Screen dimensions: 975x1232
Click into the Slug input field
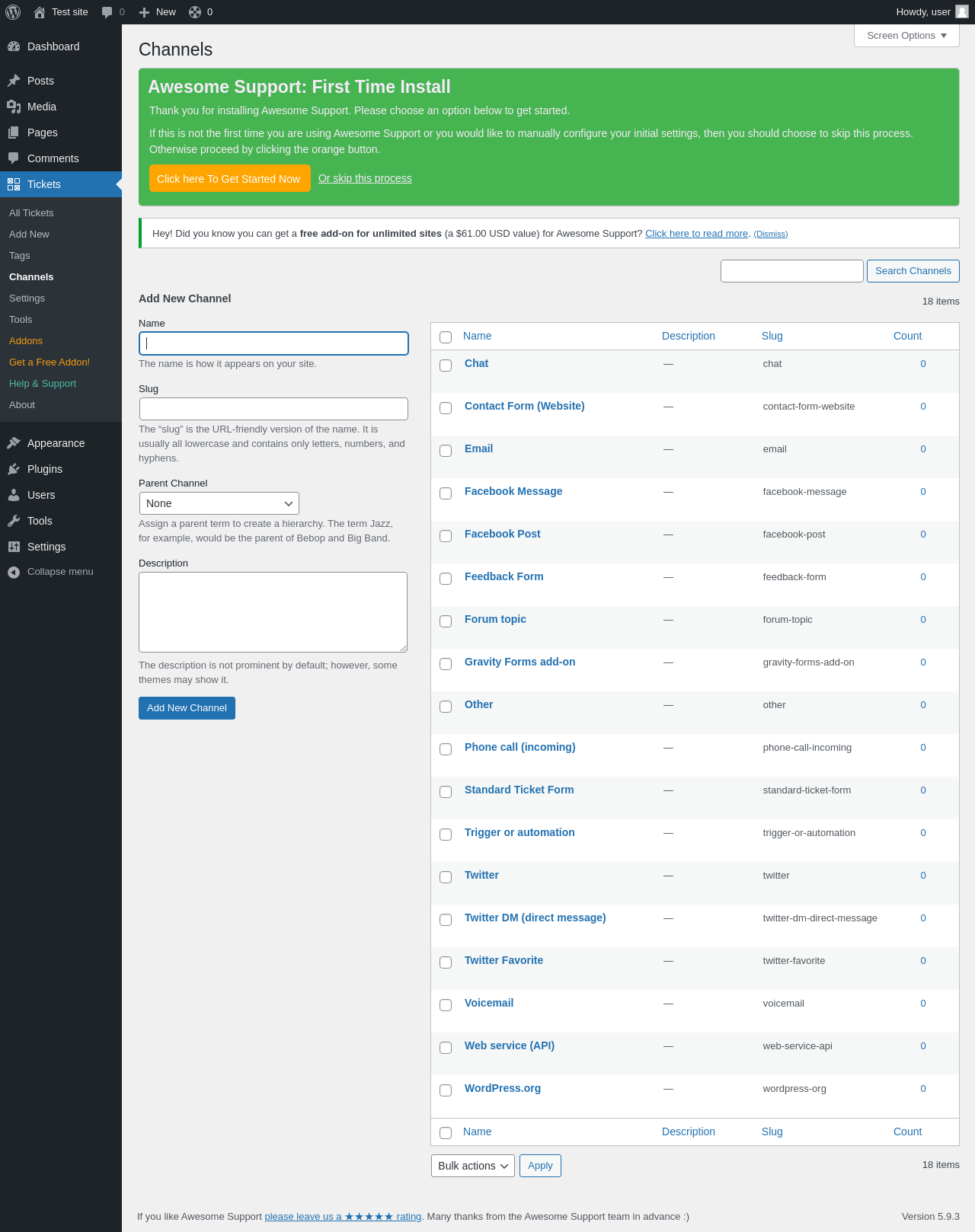point(273,409)
